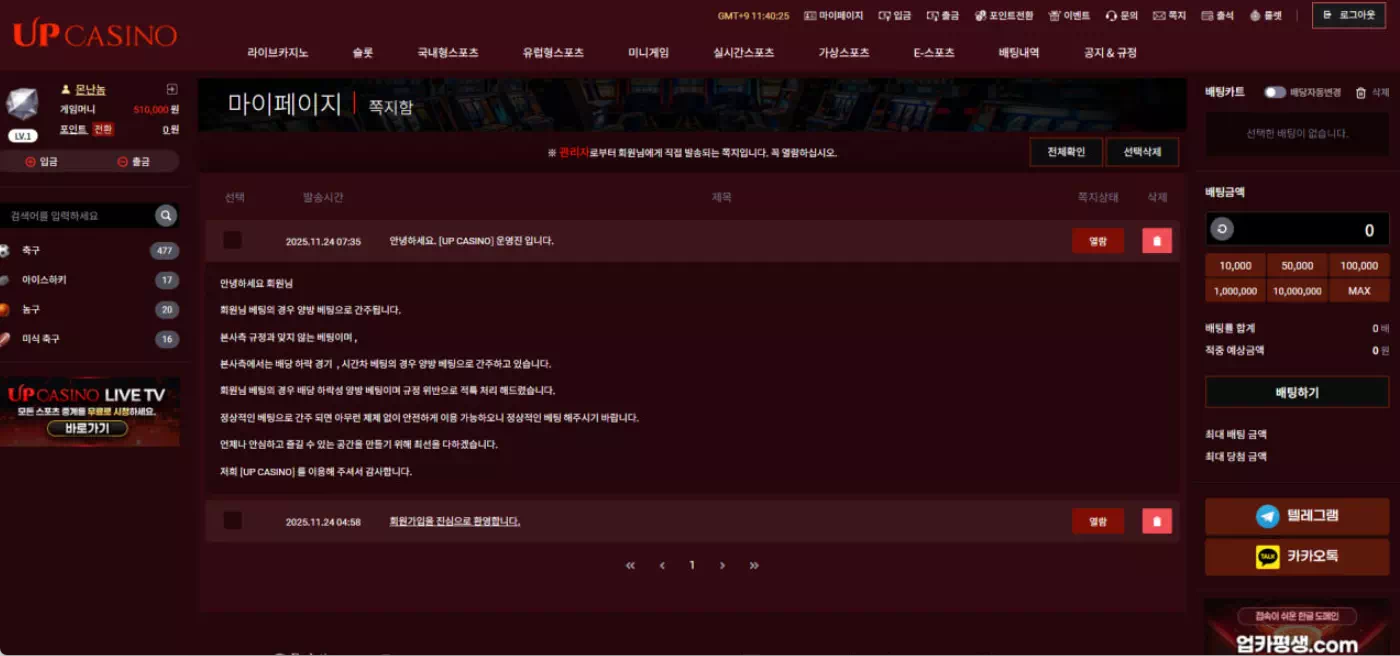Click the sidebar search input field
This screenshot has width=1400, height=656.
(x=80, y=216)
